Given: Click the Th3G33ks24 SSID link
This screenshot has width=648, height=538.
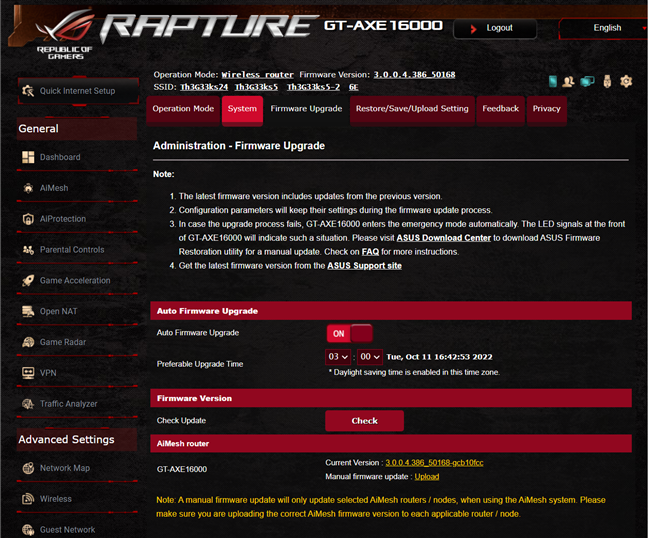Looking at the screenshot, I should (204, 87).
